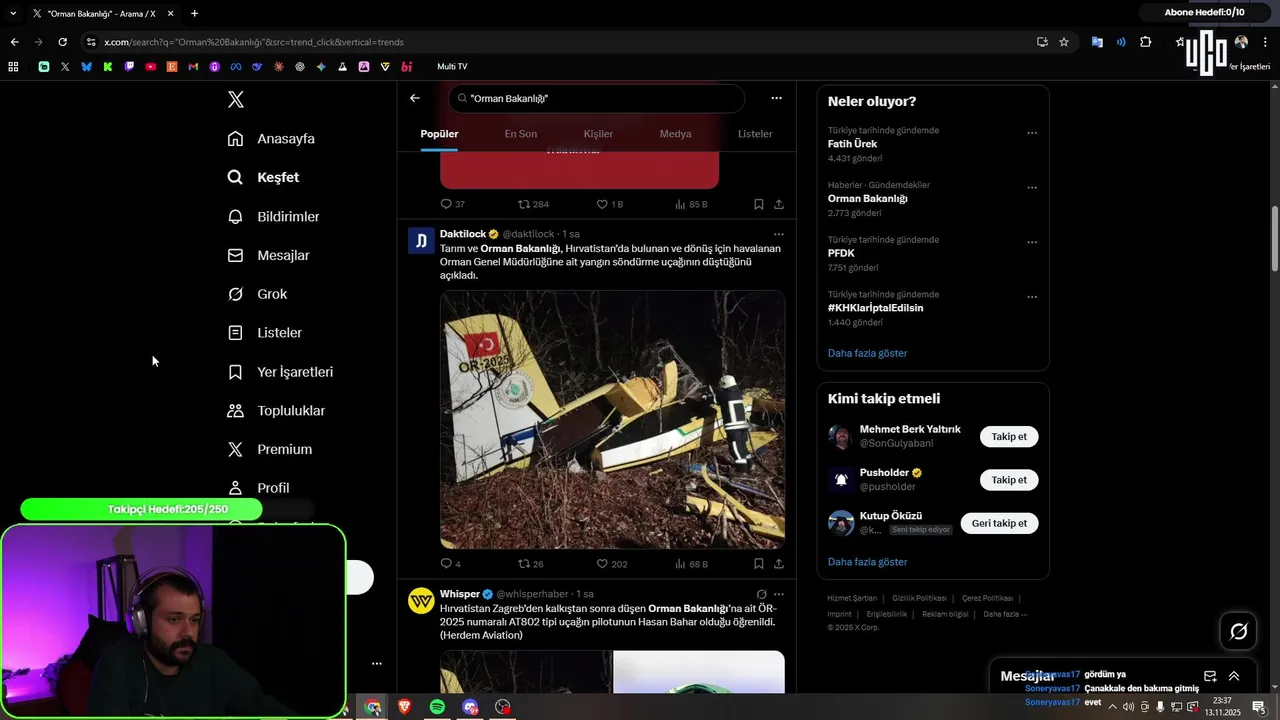The height and width of the screenshot is (720, 1280).
Task: Reply to the post with 37 comments
Action: click(x=453, y=204)
